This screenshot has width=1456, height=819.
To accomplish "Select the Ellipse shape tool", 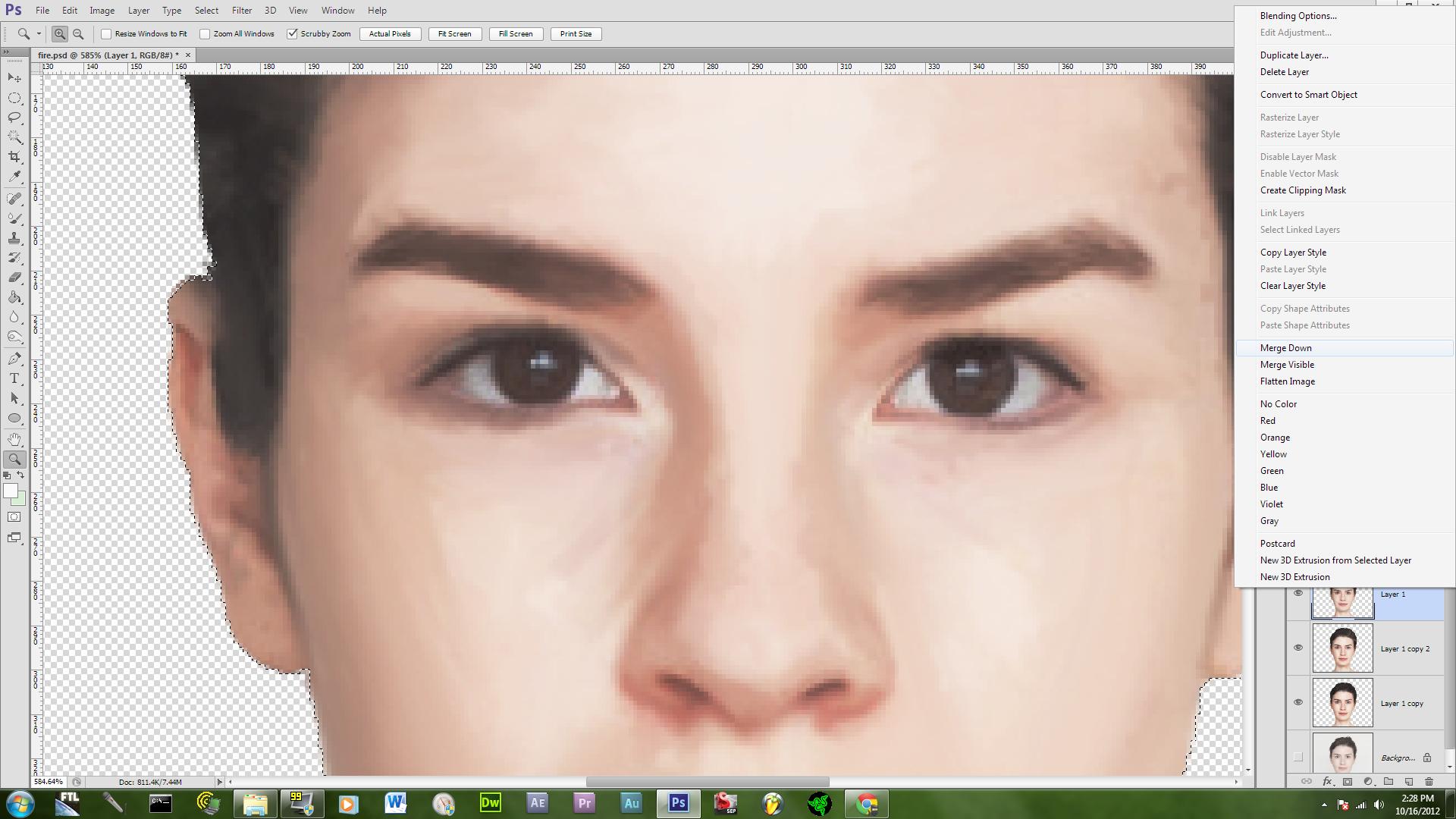I will point(14,418).
